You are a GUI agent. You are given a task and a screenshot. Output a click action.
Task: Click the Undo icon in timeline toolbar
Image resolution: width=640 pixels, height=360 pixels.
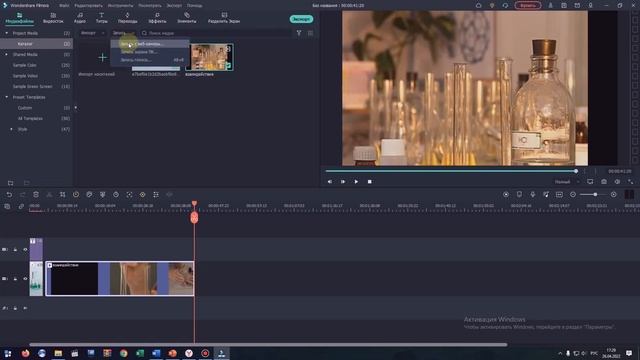coord(9,195)
